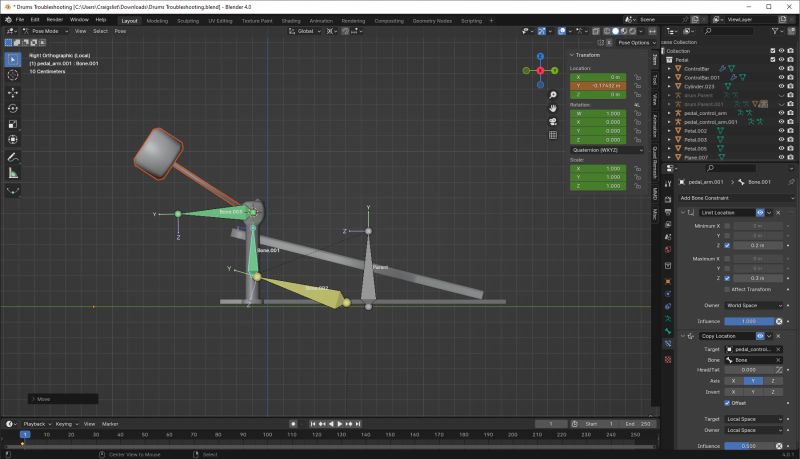Toggle Limit Location constraint eye visibility
Image resolution: width=800 pixels, height=459 pixels.
point(760,213)
